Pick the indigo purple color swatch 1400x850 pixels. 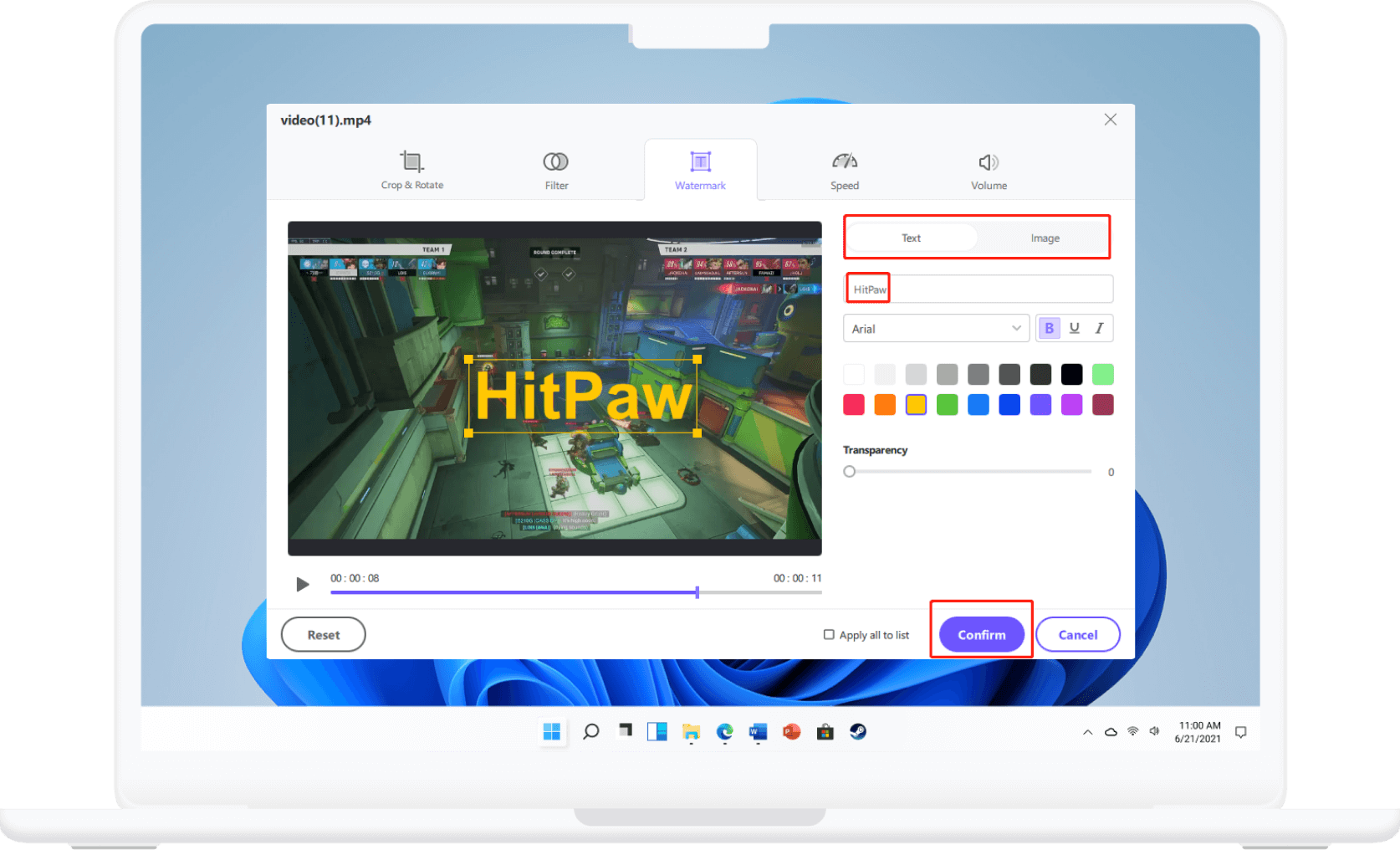pos(1040,405)
